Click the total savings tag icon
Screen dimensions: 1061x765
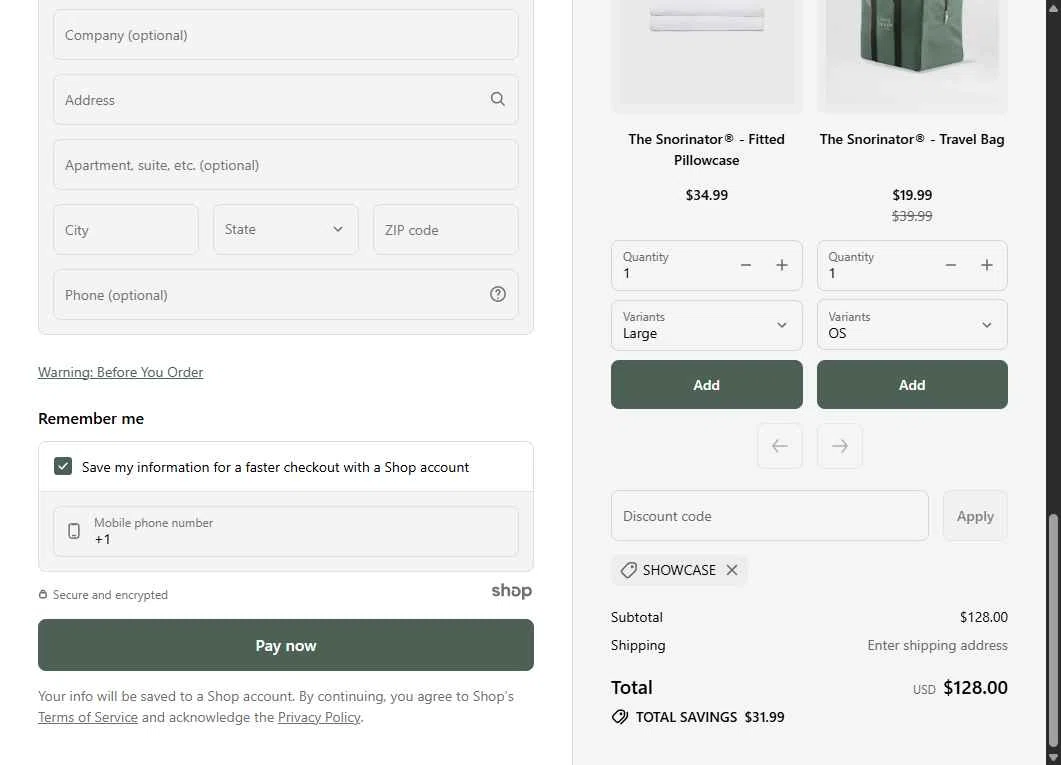(620, 717)
